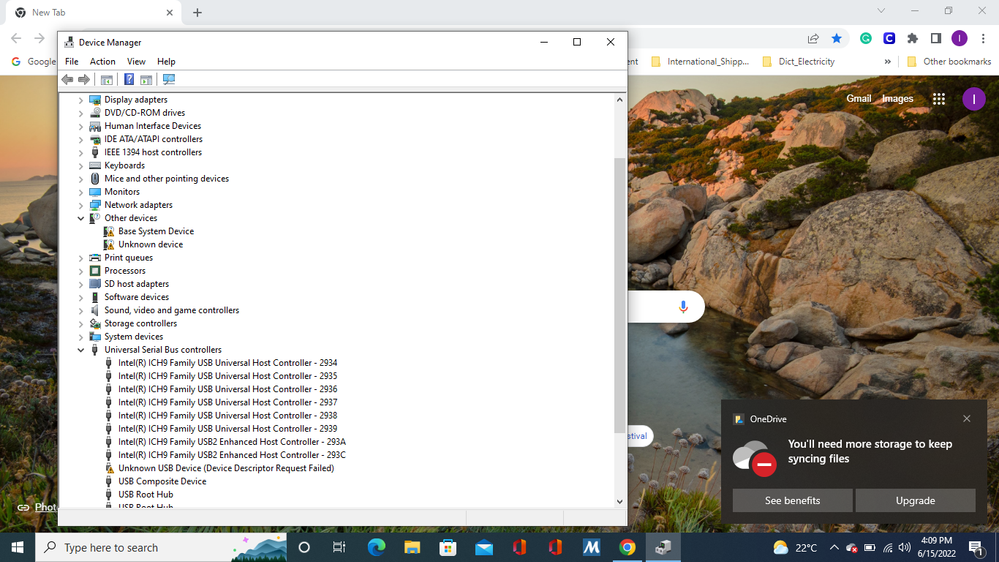Click Show/Hide Console Tree toolbar icon
The width and height of the screenshot is (999, 562).
106,80
